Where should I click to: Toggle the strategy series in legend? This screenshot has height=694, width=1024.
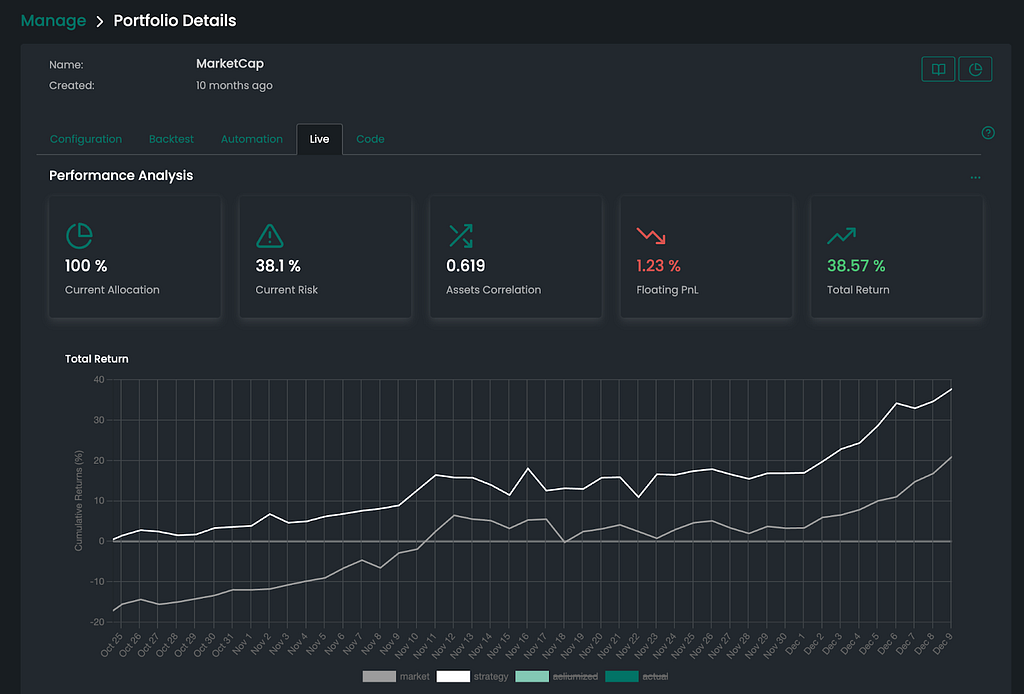(472, 676)
